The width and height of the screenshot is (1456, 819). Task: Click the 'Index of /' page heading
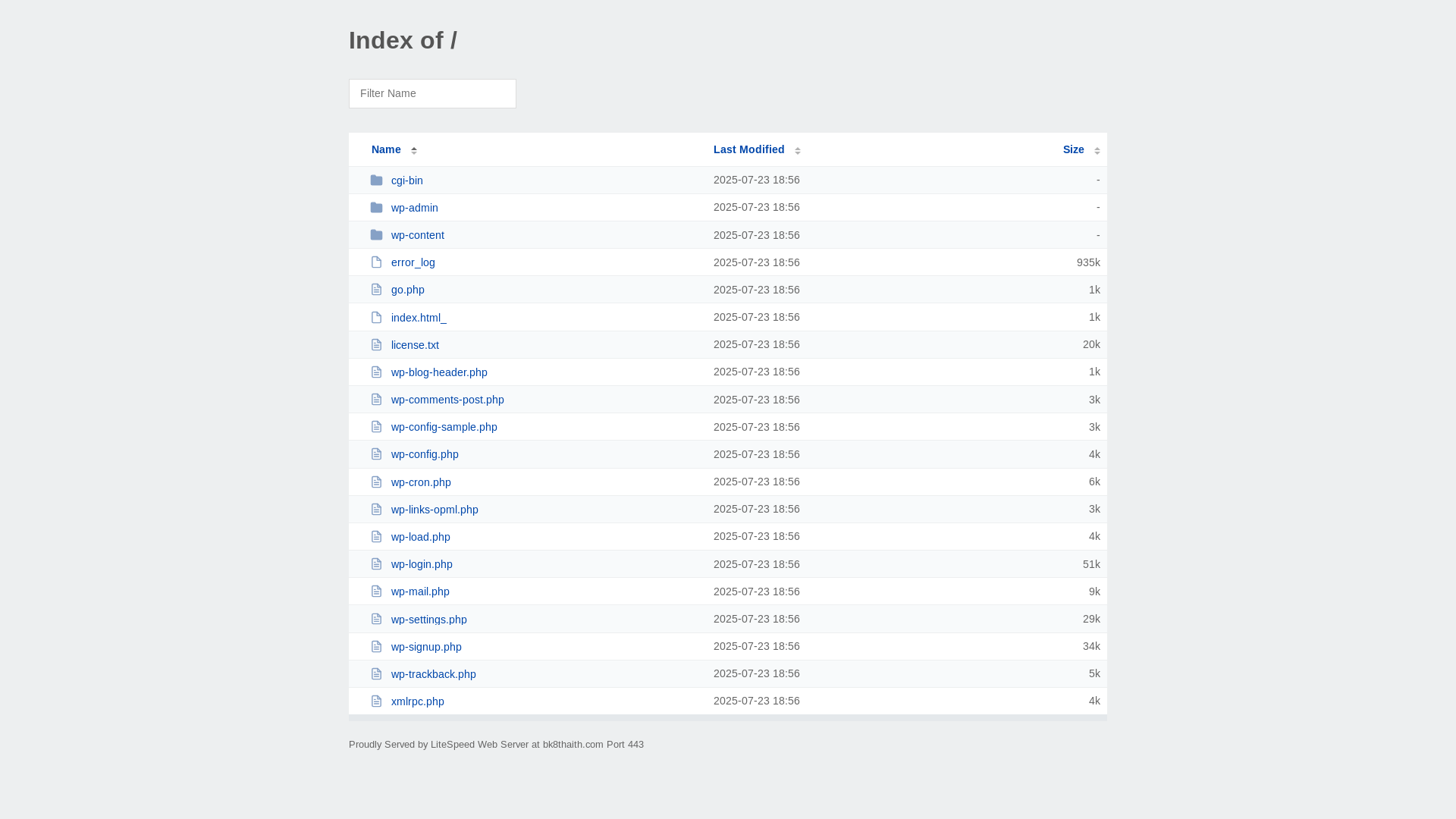403,40
